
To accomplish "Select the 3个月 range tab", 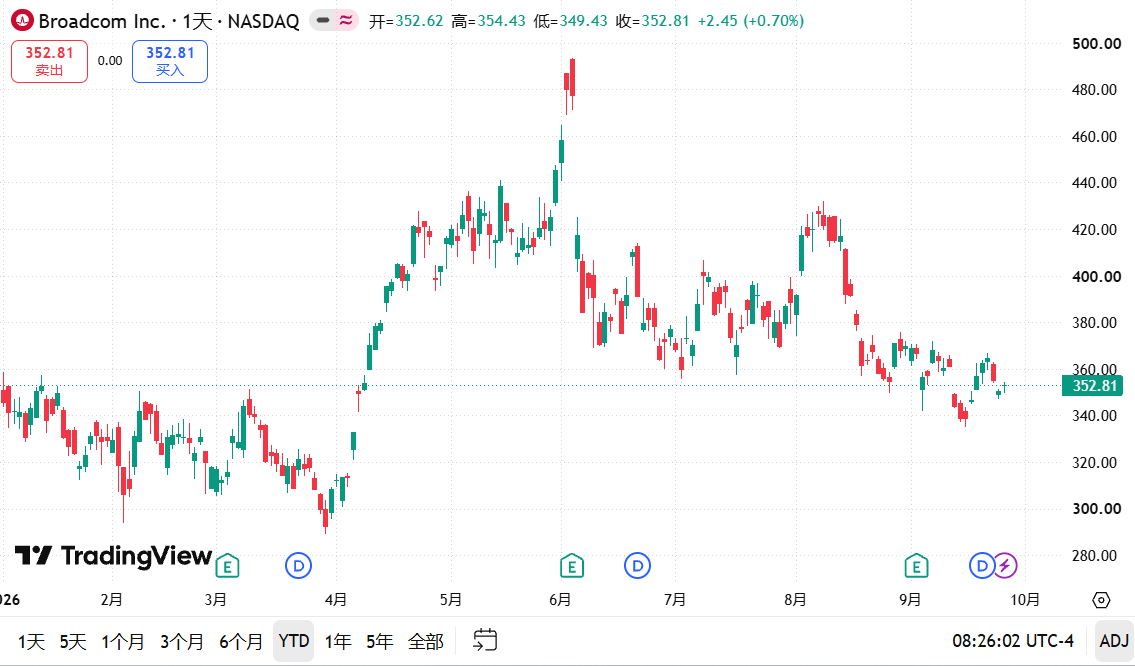I will coord(182,641).
